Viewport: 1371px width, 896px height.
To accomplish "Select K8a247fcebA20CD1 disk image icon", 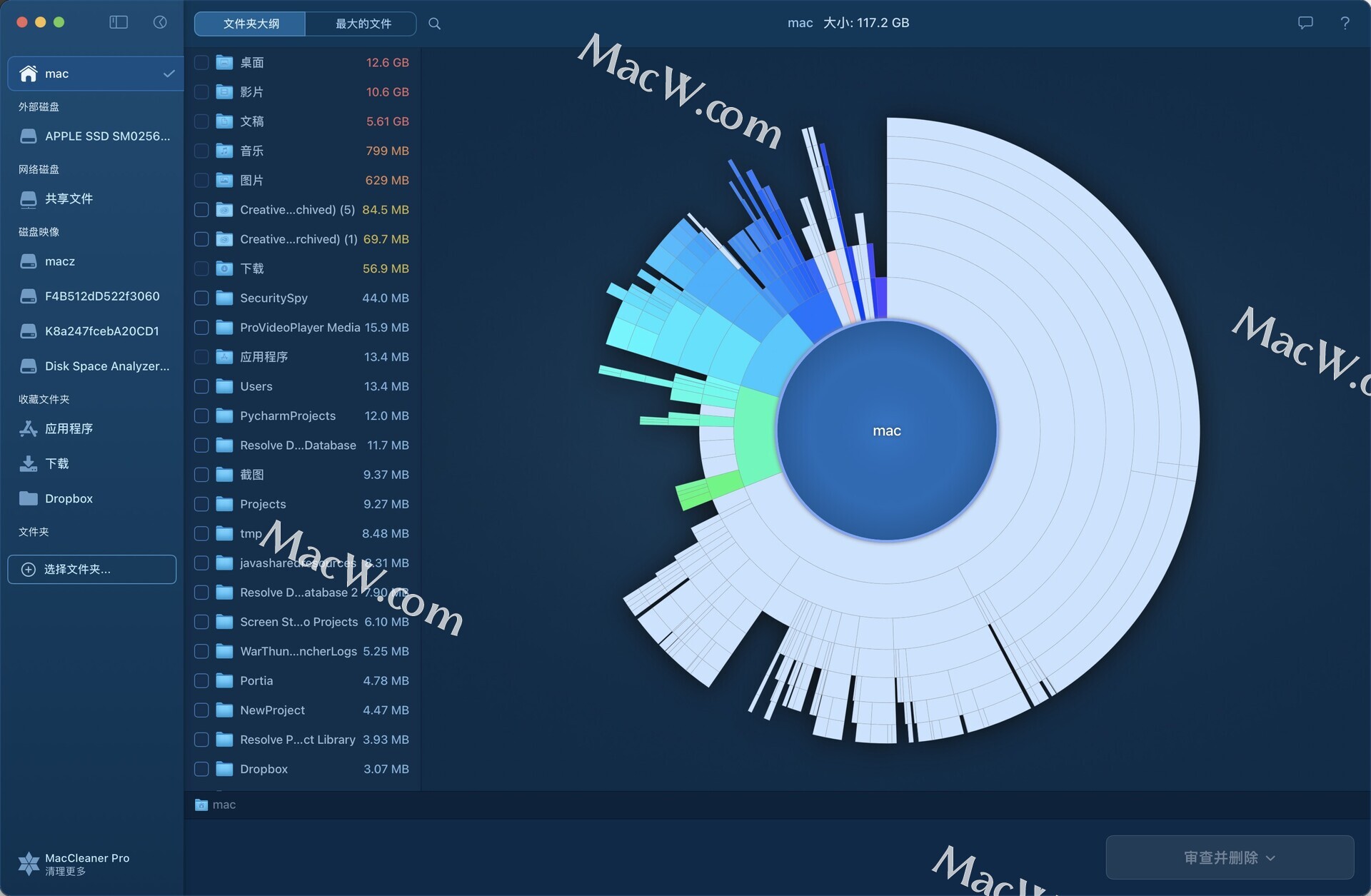I will coord(29,331).
